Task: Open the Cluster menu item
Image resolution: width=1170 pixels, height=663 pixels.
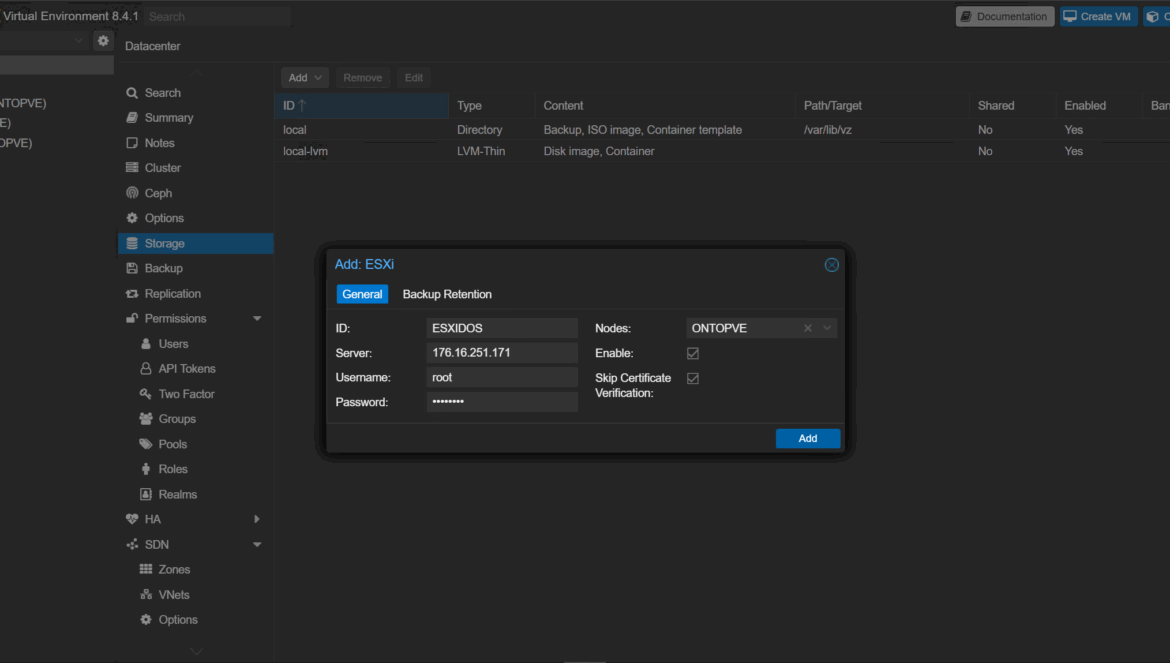Action: click(195, 168)
